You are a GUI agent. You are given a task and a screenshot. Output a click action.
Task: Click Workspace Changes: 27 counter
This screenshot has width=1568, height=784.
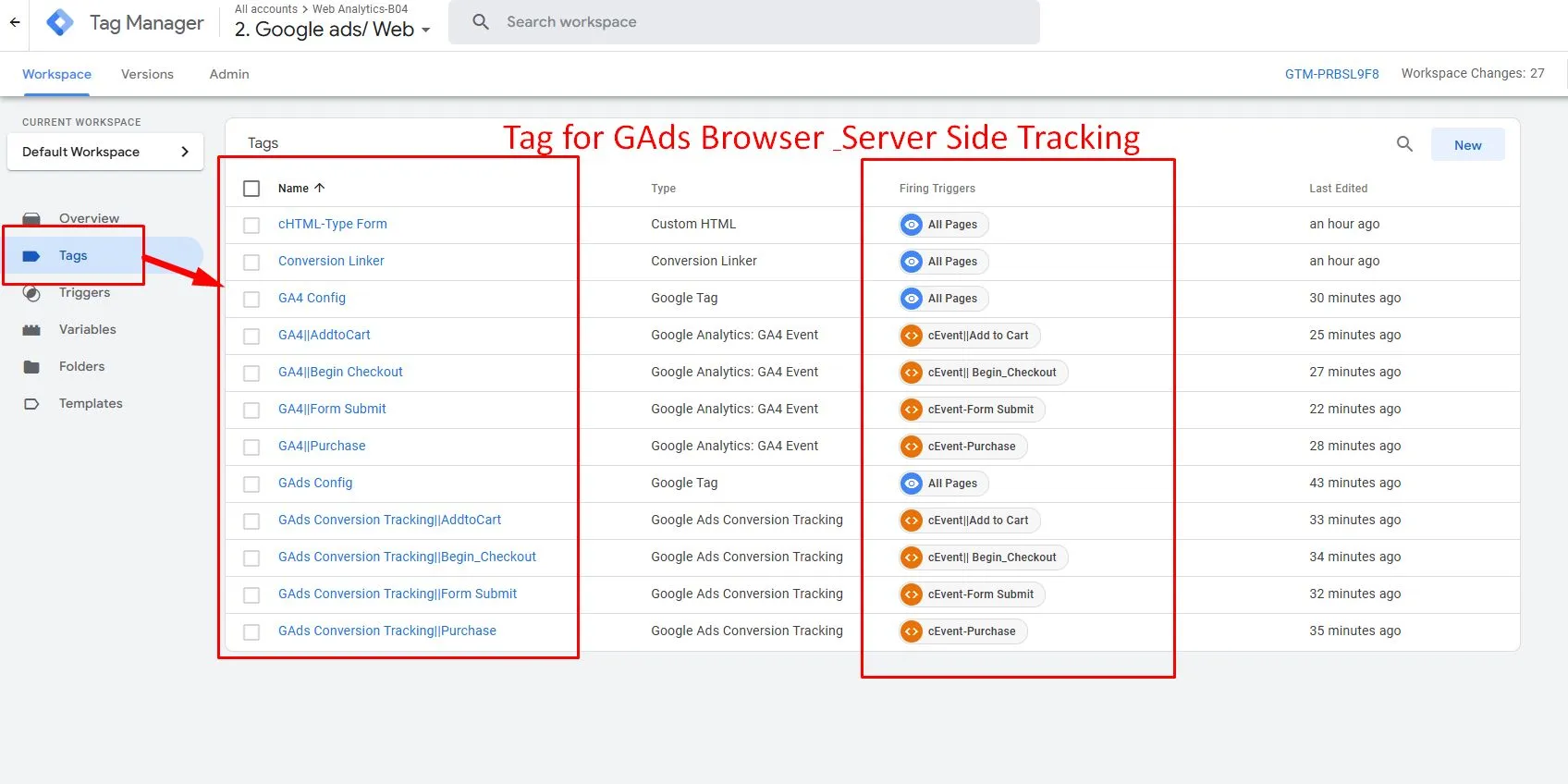(1473, 73)
